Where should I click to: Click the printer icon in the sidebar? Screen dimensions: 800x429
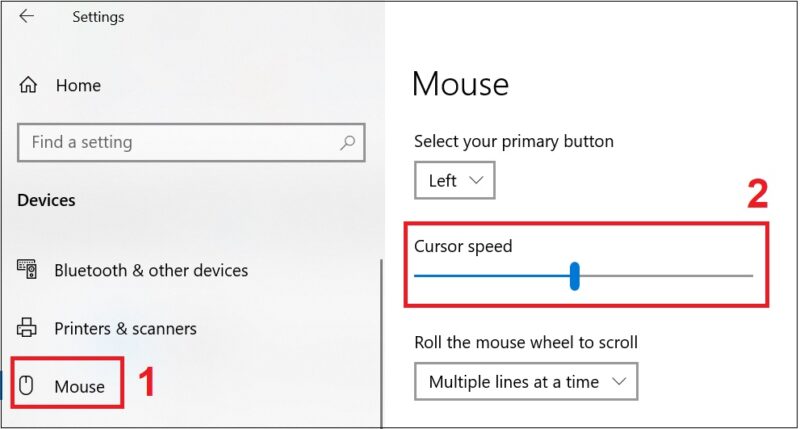tap(27, 328)
